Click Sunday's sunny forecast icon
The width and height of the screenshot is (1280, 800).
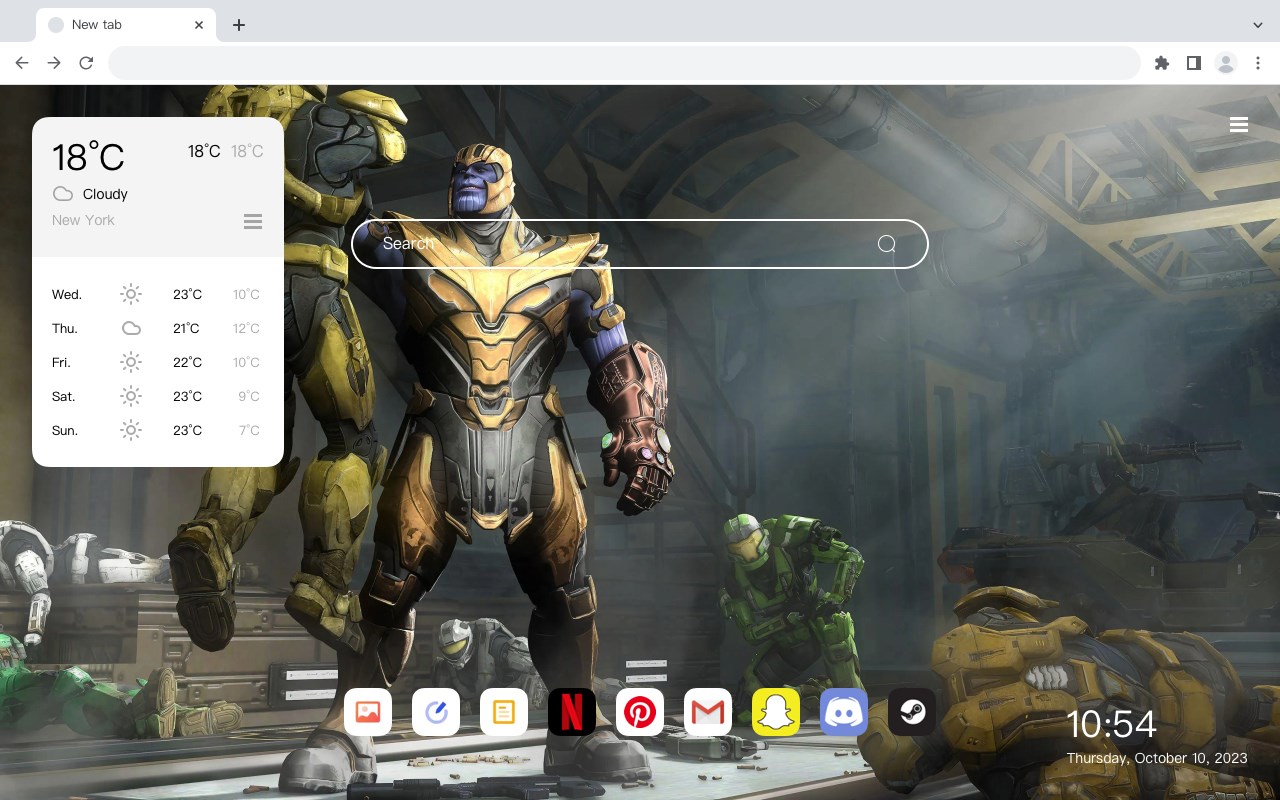[x=131, y=430]
